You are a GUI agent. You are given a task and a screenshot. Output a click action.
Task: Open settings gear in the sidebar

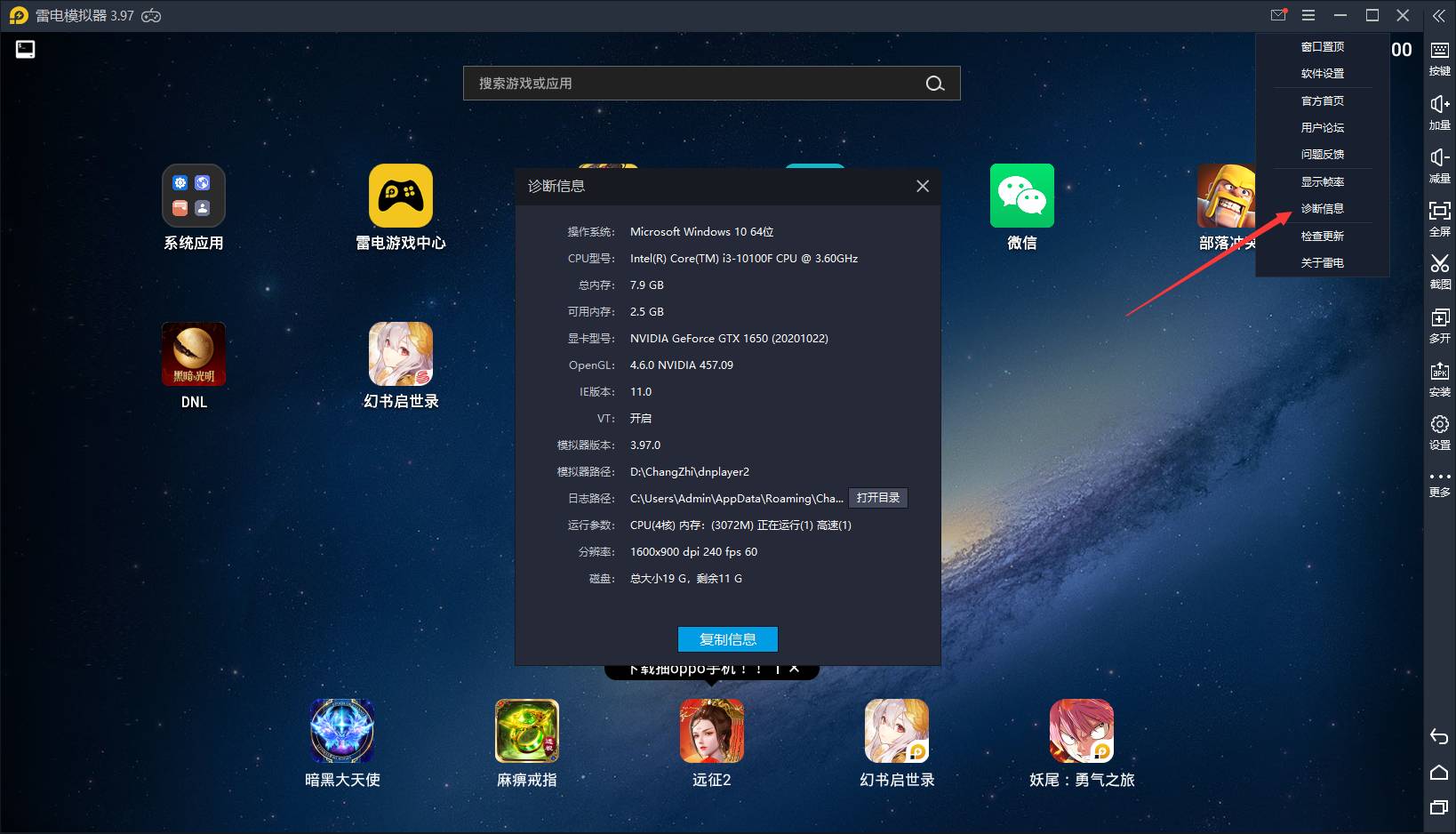pyautogui.click(x=1439, y=425)
